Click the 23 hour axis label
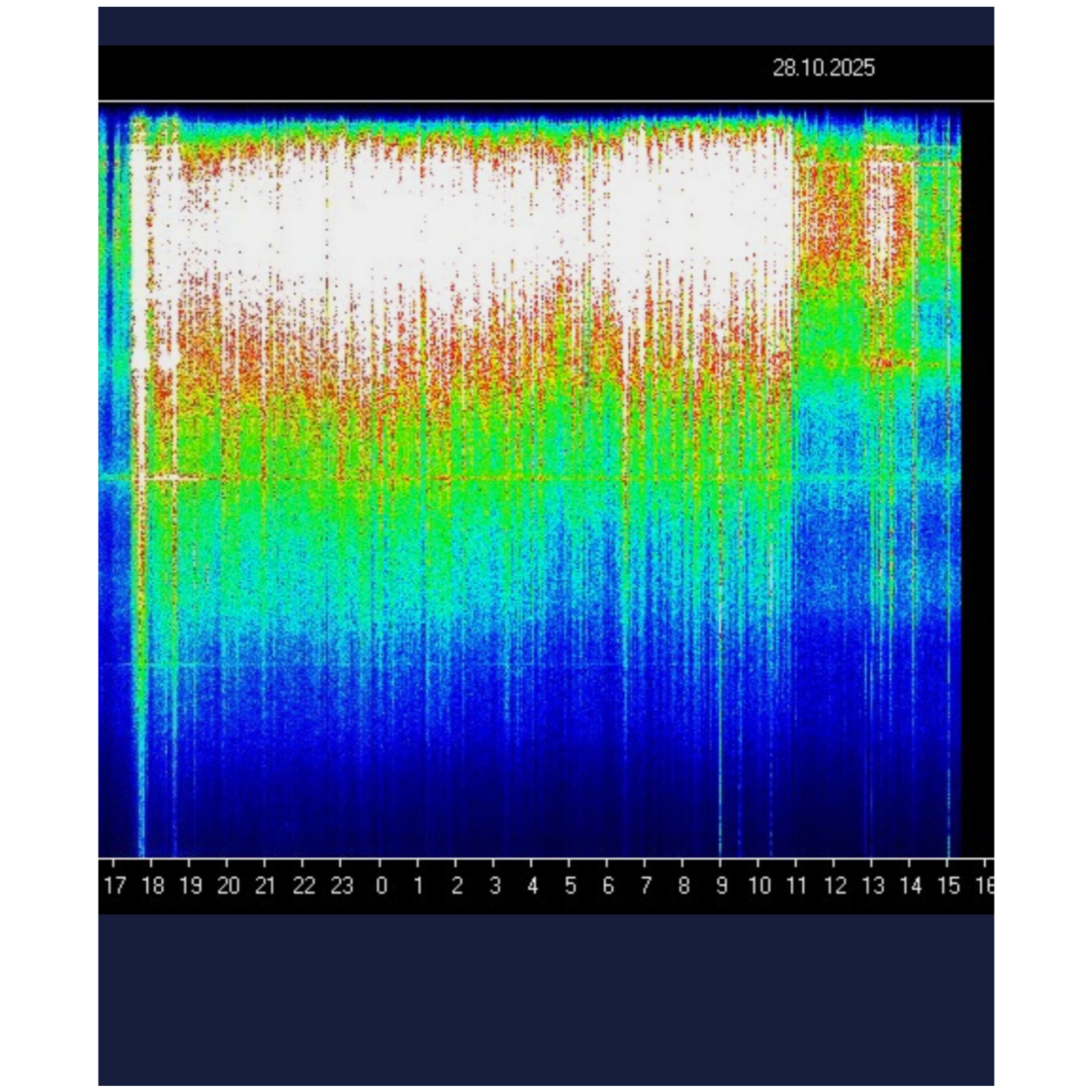The image size is (1092, 1092). 342,886
